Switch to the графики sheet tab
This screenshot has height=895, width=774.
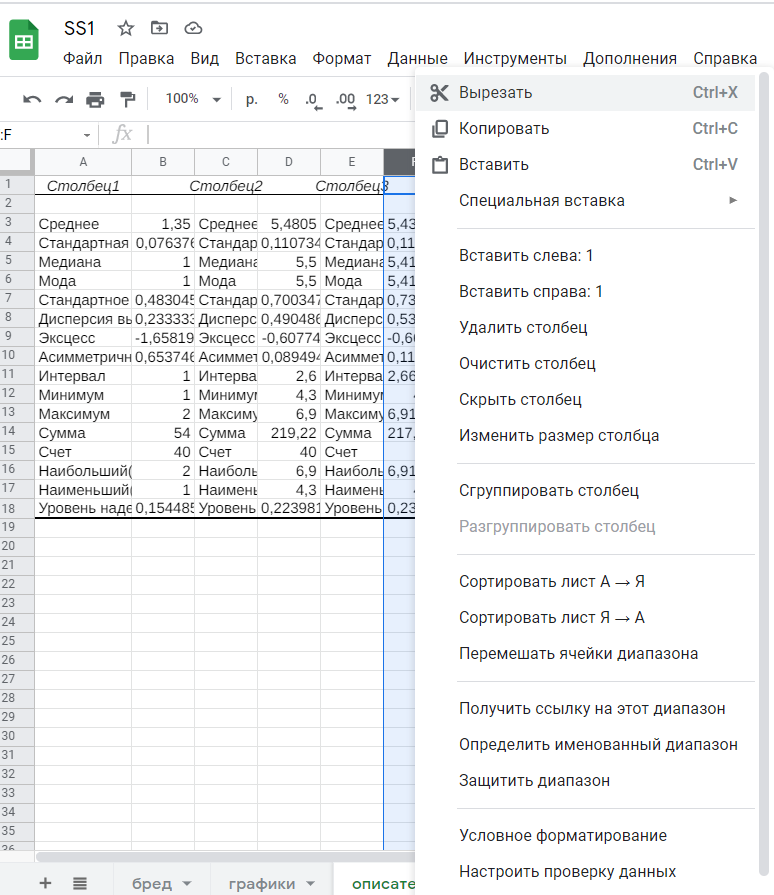click(x=262, y=883)
